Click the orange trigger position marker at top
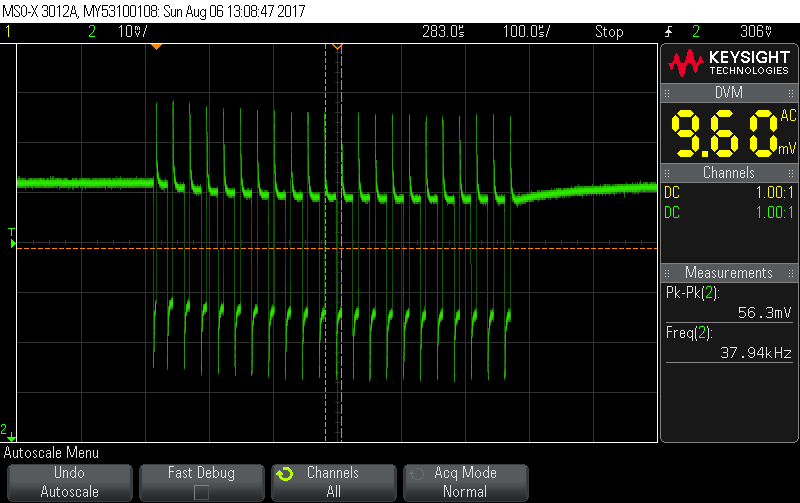Image resolution: width=800 pixels, height=503 pixels. 156,47
